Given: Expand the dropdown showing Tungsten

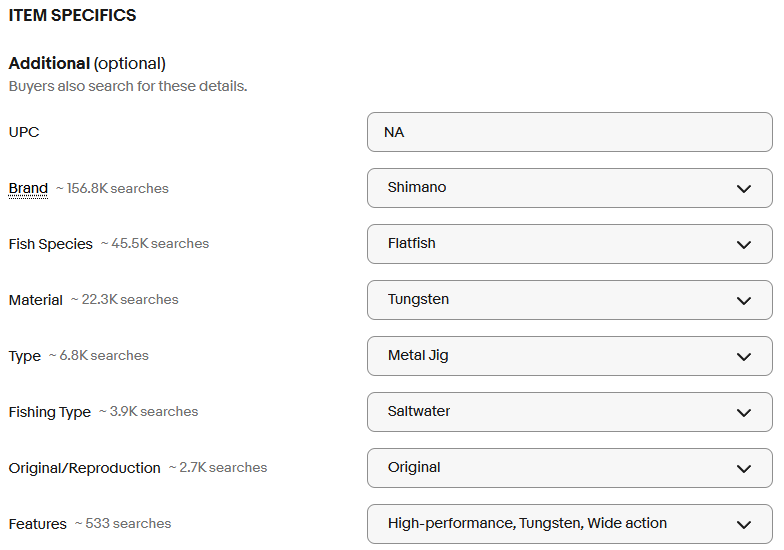Looking at the screenshot, I should (x=569, y=300).
